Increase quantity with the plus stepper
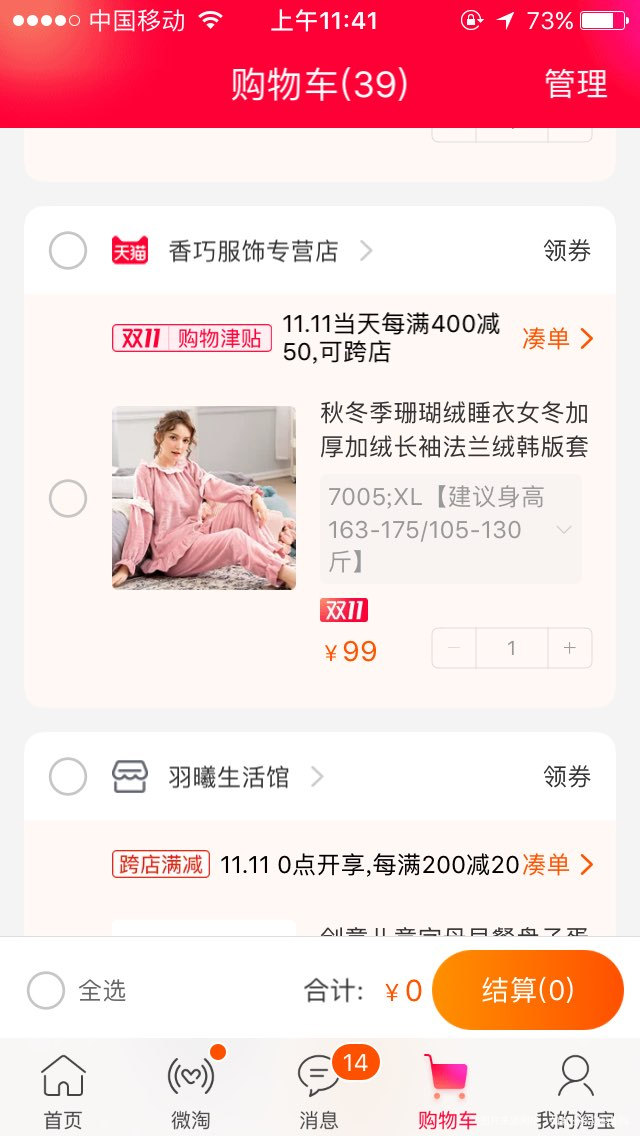 570,648
